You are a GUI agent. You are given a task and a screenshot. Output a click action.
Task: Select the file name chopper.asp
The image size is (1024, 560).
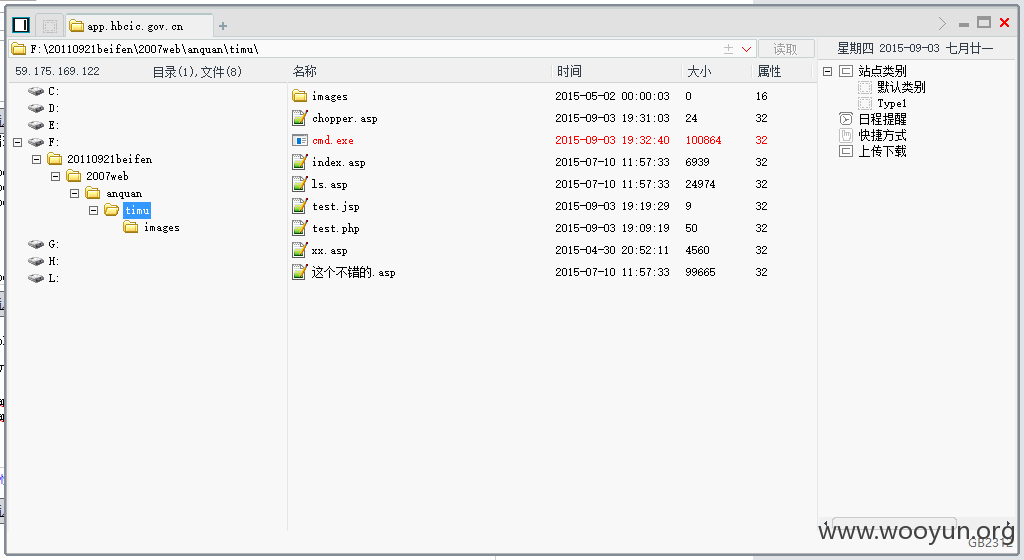345,118
